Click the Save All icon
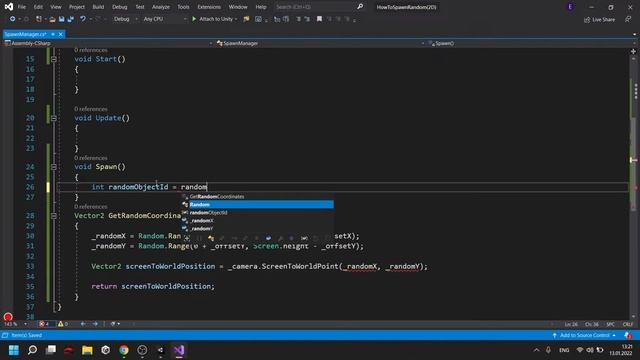 [71, 19]
